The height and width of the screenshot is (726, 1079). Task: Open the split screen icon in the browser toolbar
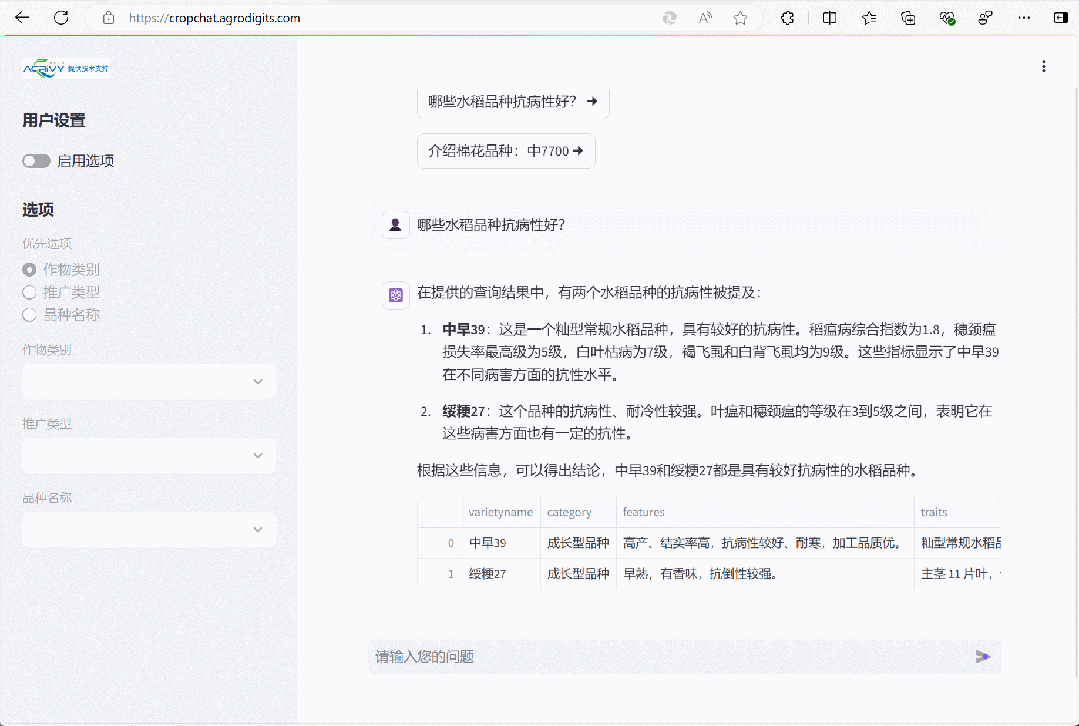pyautogui.click(x=829, y=18)
